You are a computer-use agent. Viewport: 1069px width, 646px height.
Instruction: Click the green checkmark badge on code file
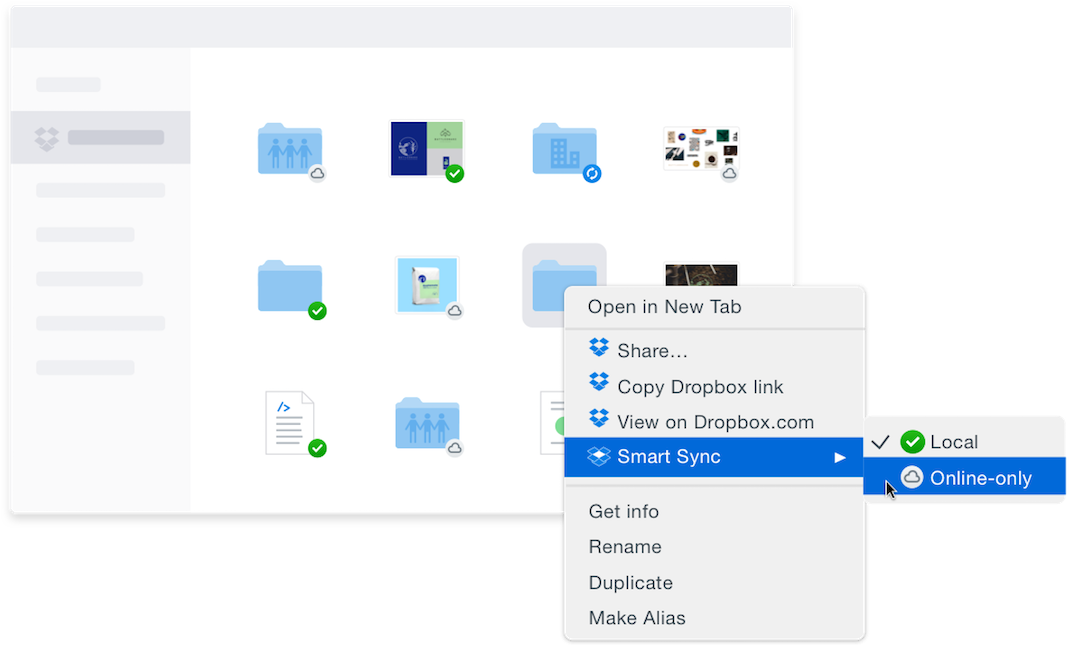point(317,448)
